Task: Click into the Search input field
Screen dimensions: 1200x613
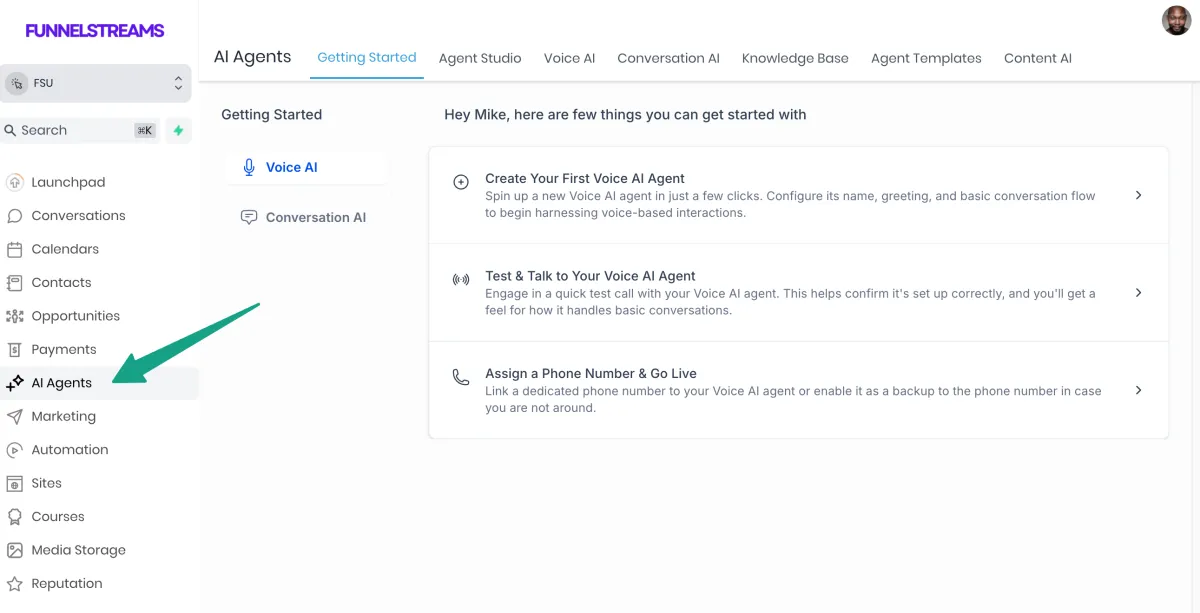Action: (x=80, y=130)
